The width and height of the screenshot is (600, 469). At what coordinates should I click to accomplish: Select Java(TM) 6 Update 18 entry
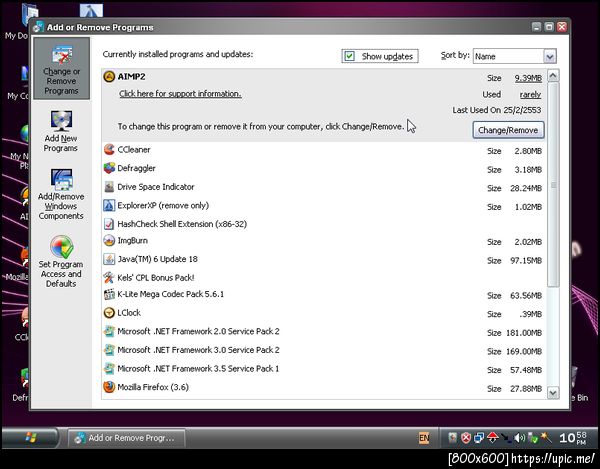324,259
